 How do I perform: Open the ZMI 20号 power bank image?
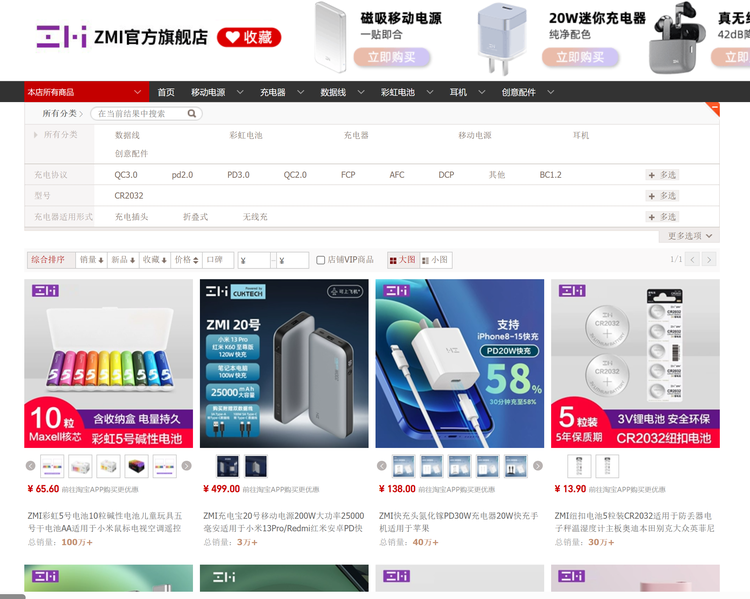coord(284,364)
